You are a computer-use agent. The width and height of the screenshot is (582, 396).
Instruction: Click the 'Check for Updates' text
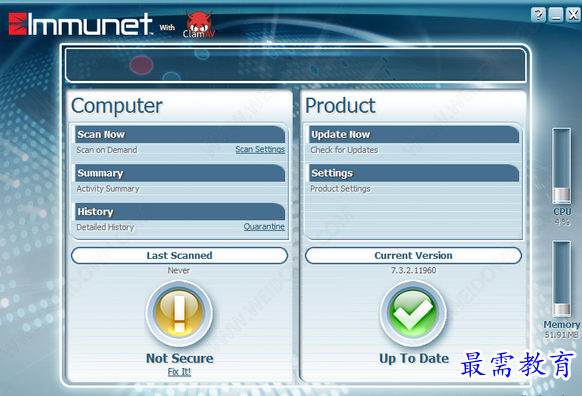(344, 150)
